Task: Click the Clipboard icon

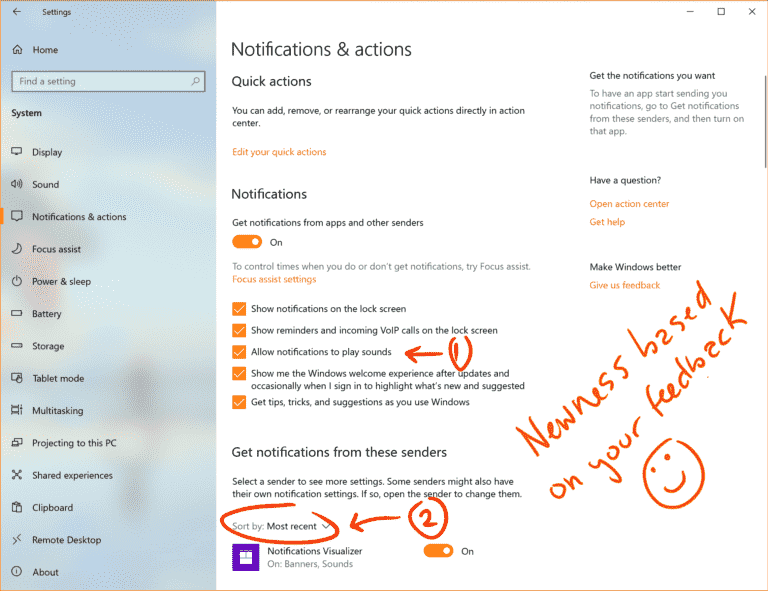Action: 17,507
